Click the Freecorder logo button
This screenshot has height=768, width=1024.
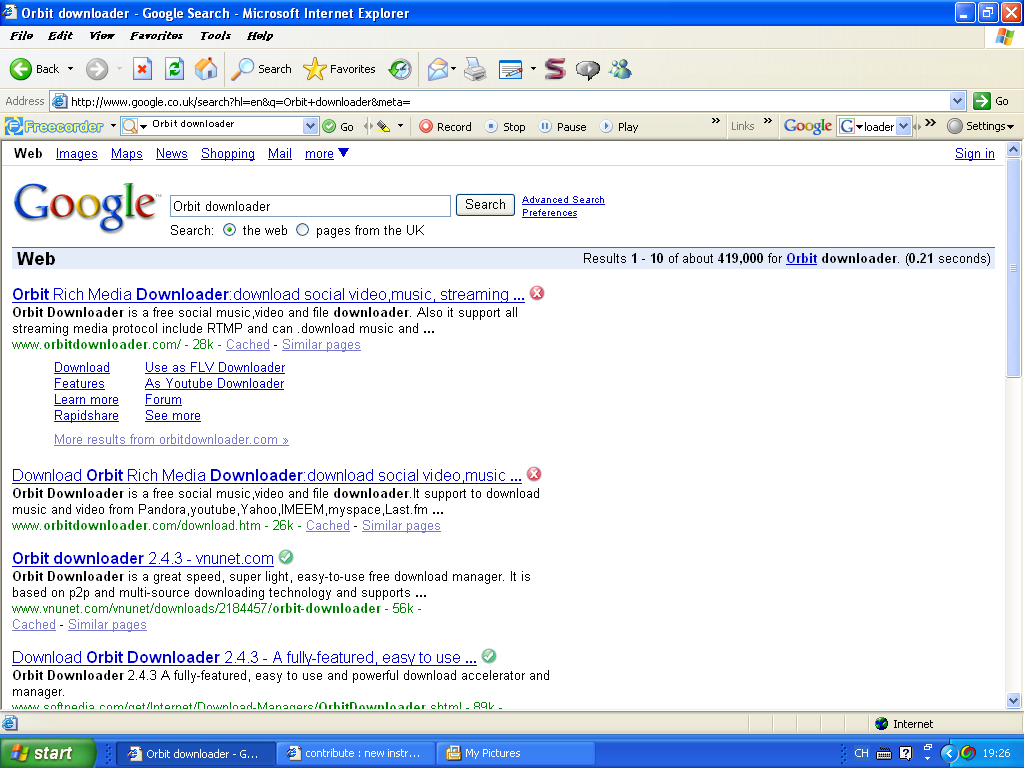point(54,126)
